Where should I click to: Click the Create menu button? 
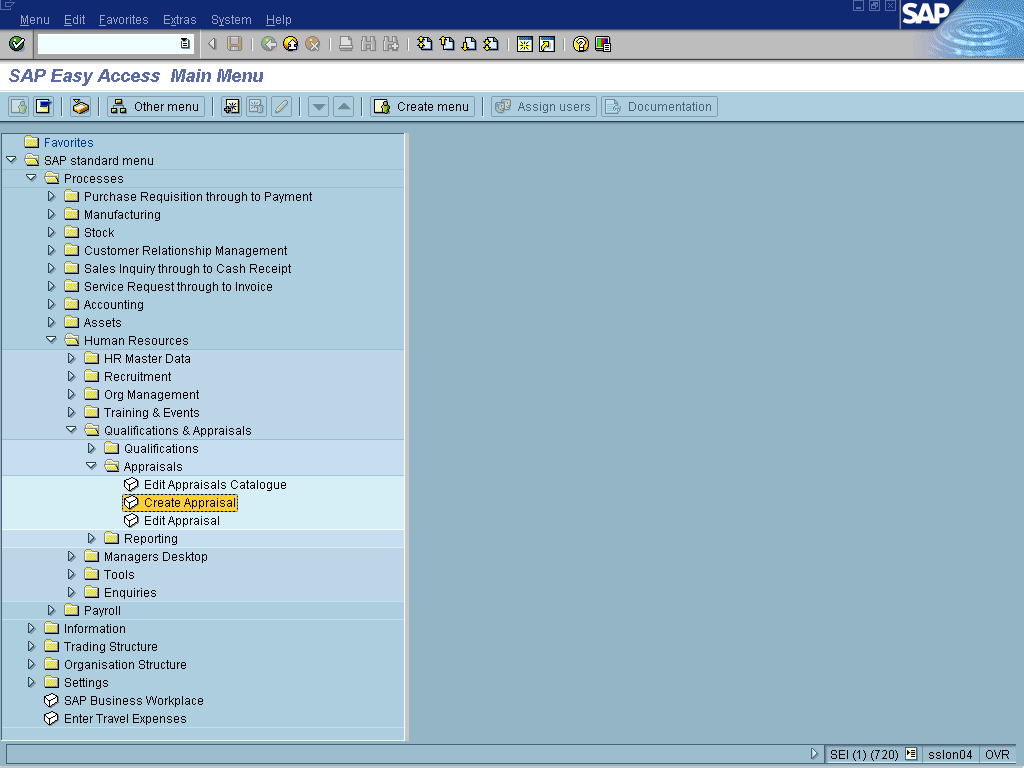pyautogui.click(x=423, y=106)
